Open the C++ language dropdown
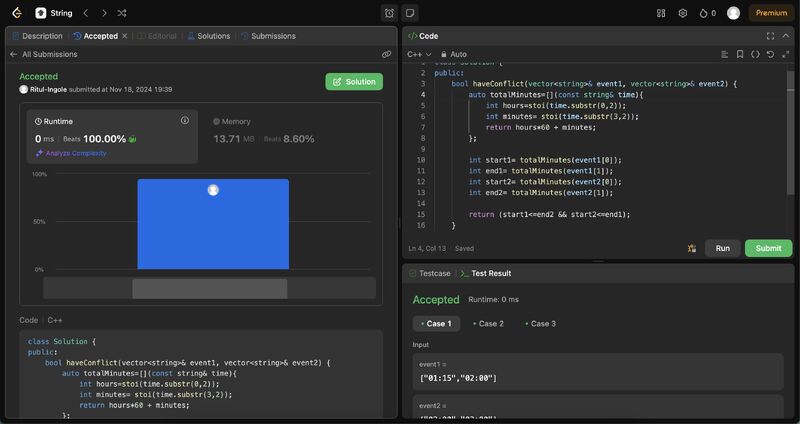This screenshot has width=800, height=424. click(x=419, y=54)
